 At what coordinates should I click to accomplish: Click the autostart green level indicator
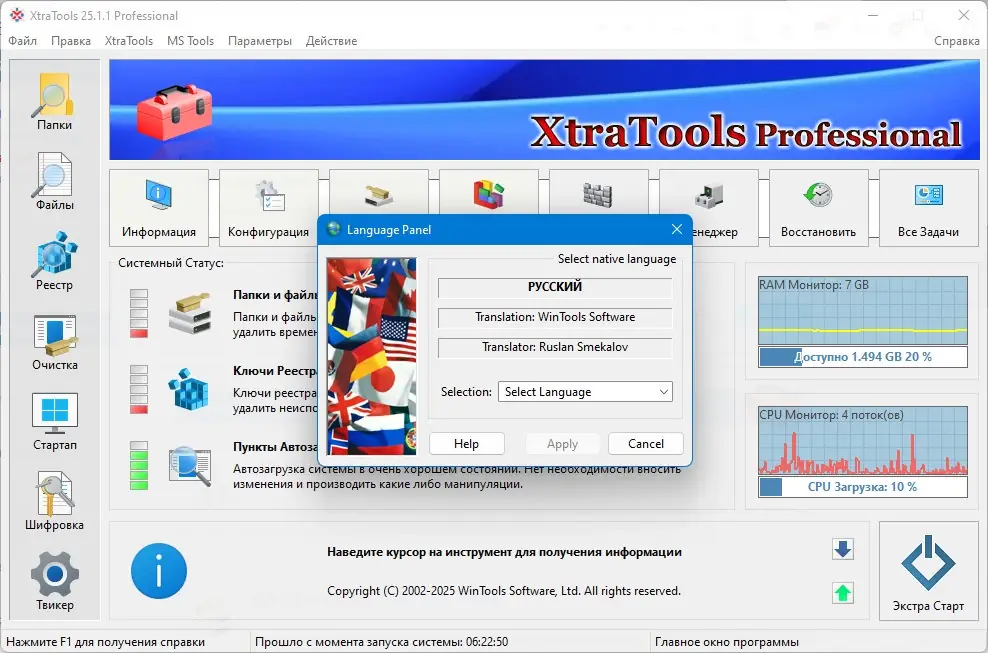coord(139,465)
